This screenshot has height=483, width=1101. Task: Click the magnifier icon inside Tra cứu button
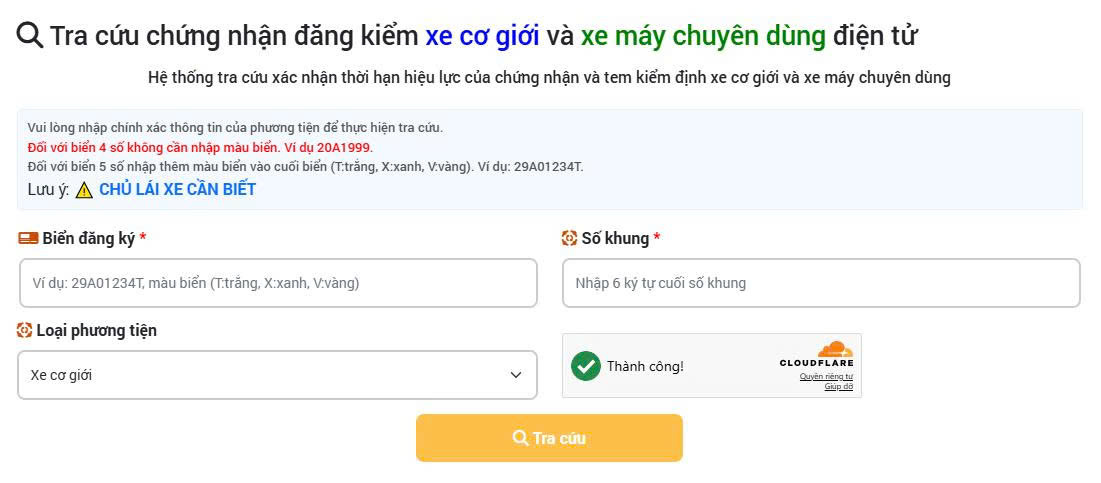tap(520, 438)
